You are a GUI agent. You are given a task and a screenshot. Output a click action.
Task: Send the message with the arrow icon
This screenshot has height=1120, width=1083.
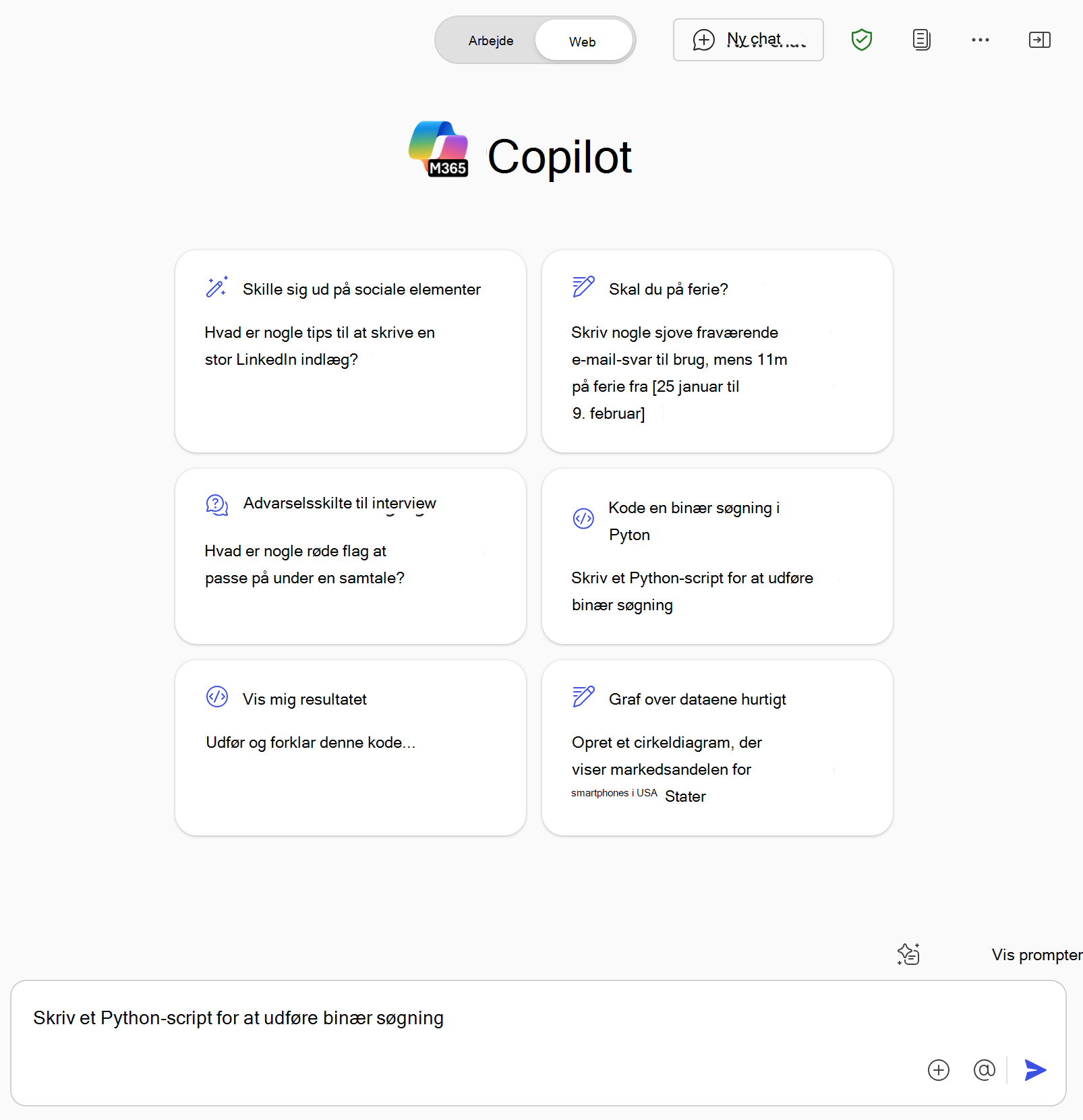point(1035,1070)
